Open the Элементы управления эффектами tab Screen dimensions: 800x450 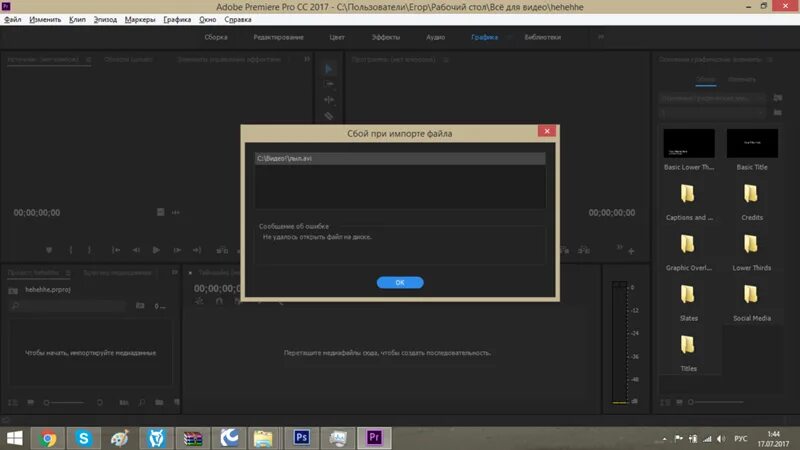coord(229,59)
